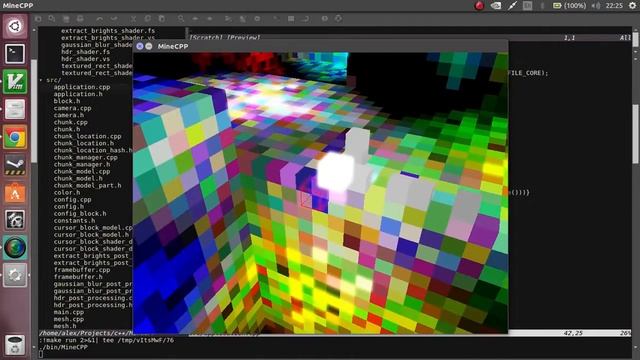Select hdr_shader.fs in the file tree
The height and width of the screenshot is (360, 640).
[x=86, y=52]
